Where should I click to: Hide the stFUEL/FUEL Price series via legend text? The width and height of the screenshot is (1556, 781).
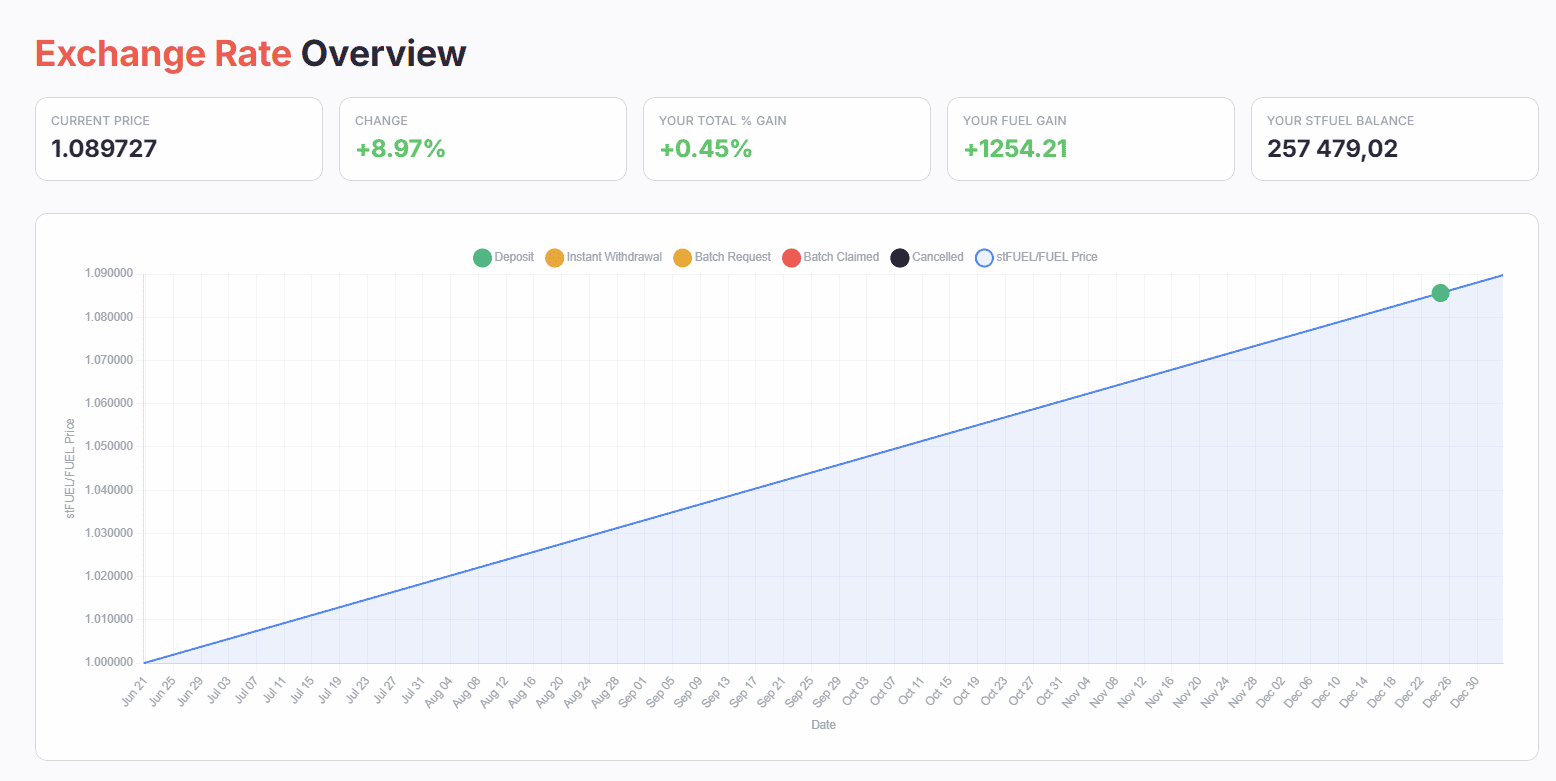click(1046, 257)
